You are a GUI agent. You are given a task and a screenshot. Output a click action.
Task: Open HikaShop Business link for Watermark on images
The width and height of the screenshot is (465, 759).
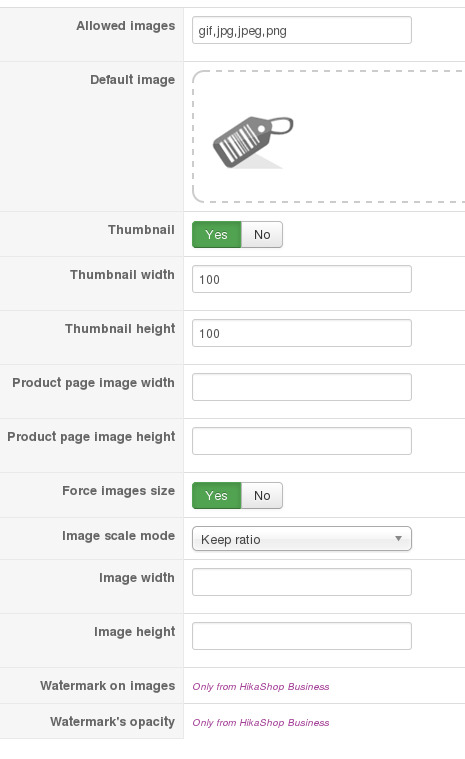[261, 686]
